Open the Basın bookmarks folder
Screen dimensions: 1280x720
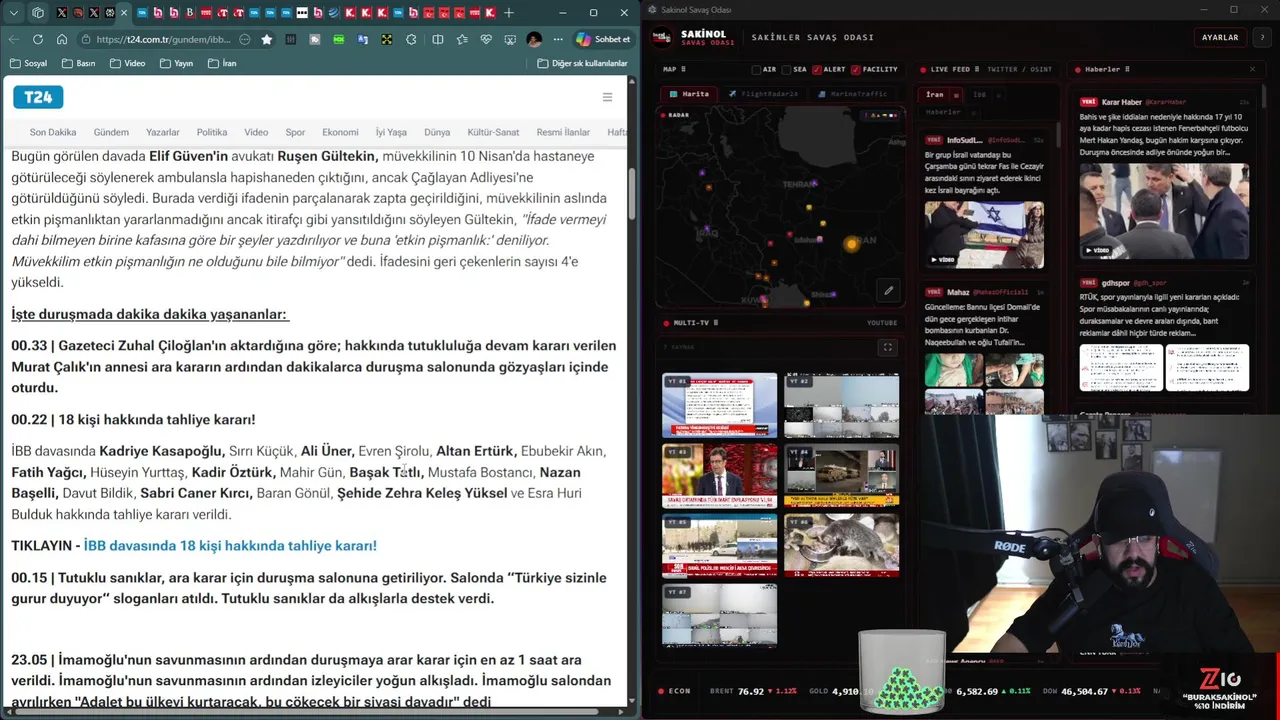tap(79, 63)
